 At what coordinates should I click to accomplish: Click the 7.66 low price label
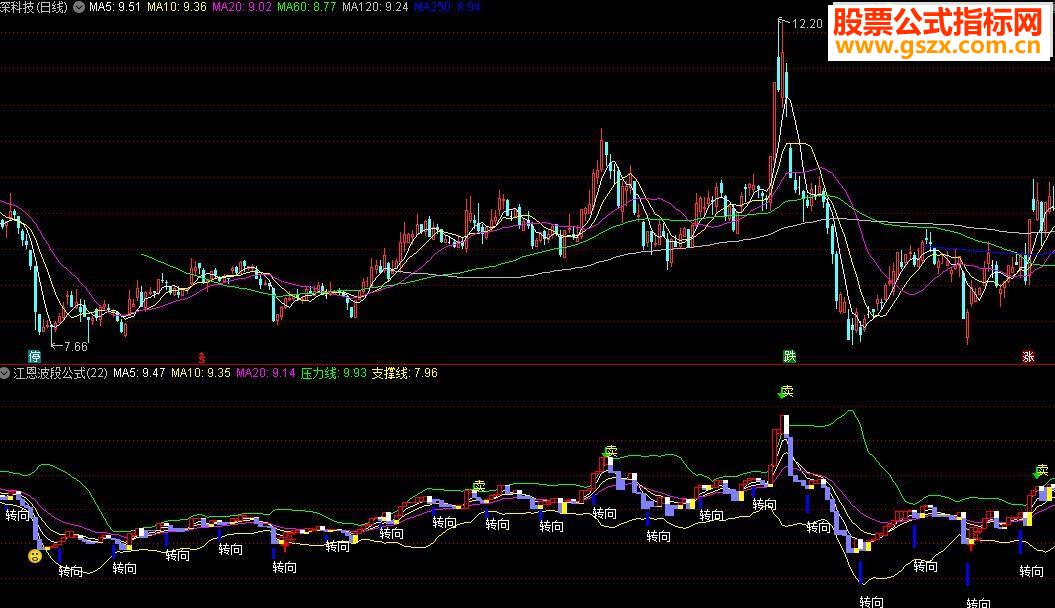75,346
